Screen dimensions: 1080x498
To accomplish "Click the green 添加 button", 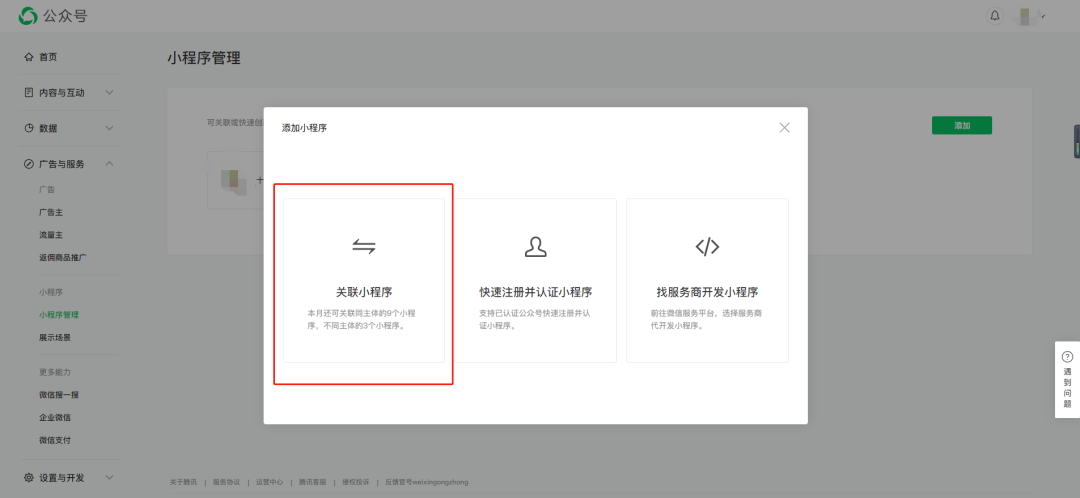I will (x=962, y=125).
